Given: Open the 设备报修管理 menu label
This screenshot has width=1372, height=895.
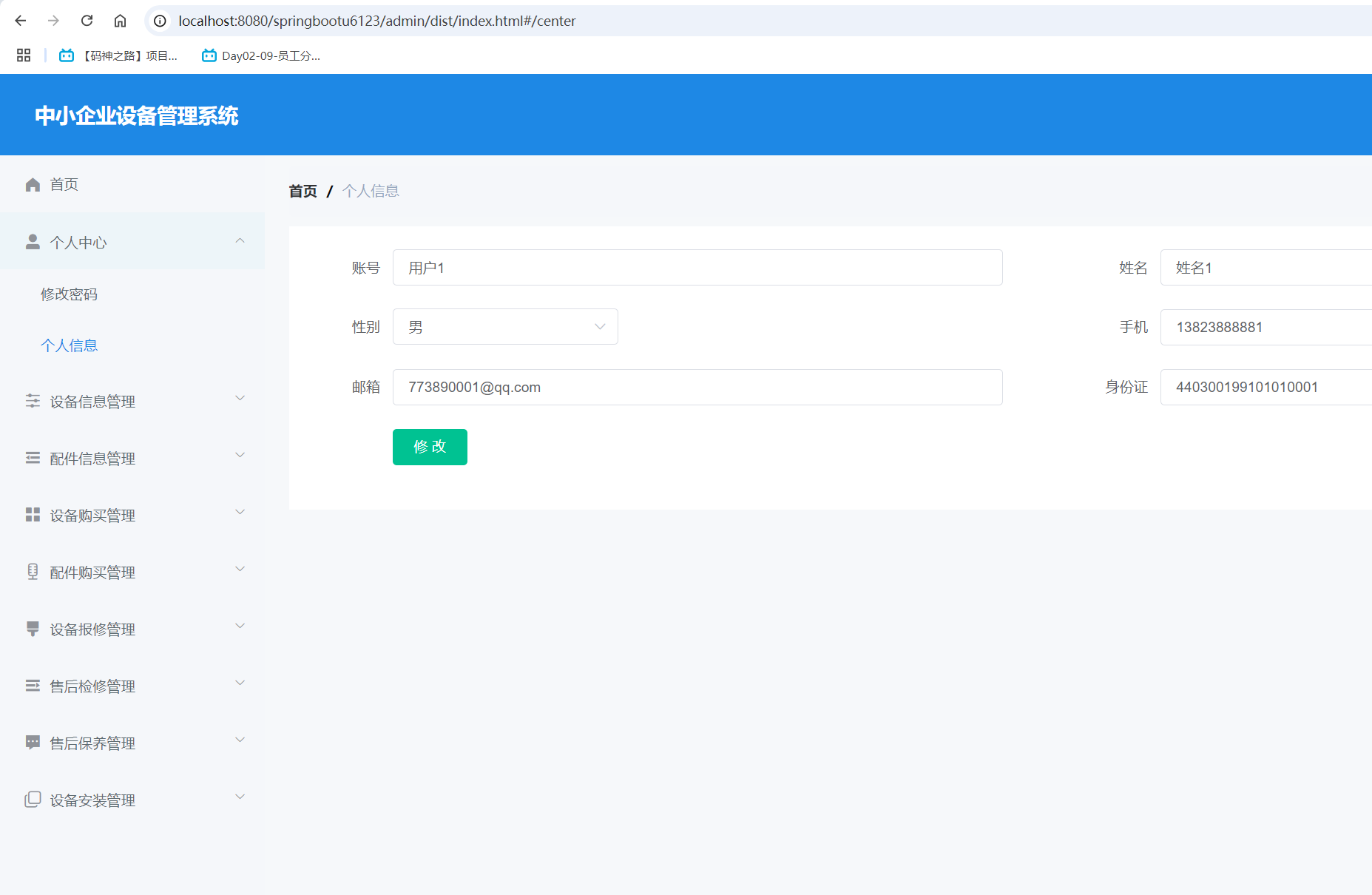Looking at the screenshot, I should 92,629.
